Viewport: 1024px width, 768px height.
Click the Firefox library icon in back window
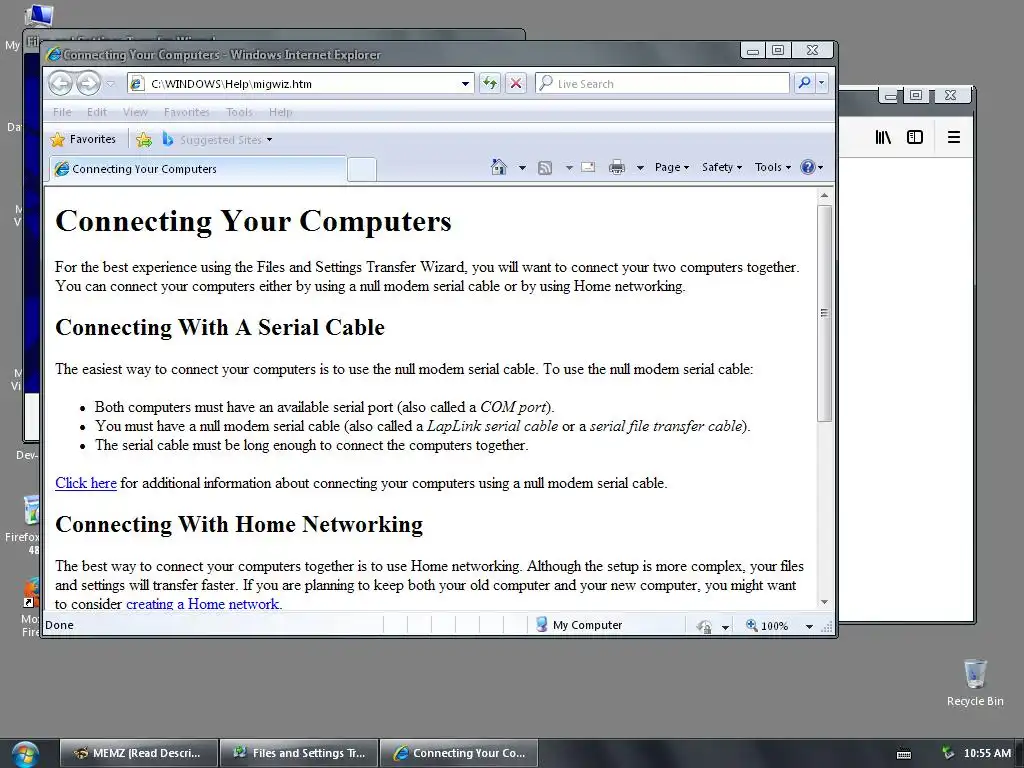pyautogui.click(x=883, y=137)
